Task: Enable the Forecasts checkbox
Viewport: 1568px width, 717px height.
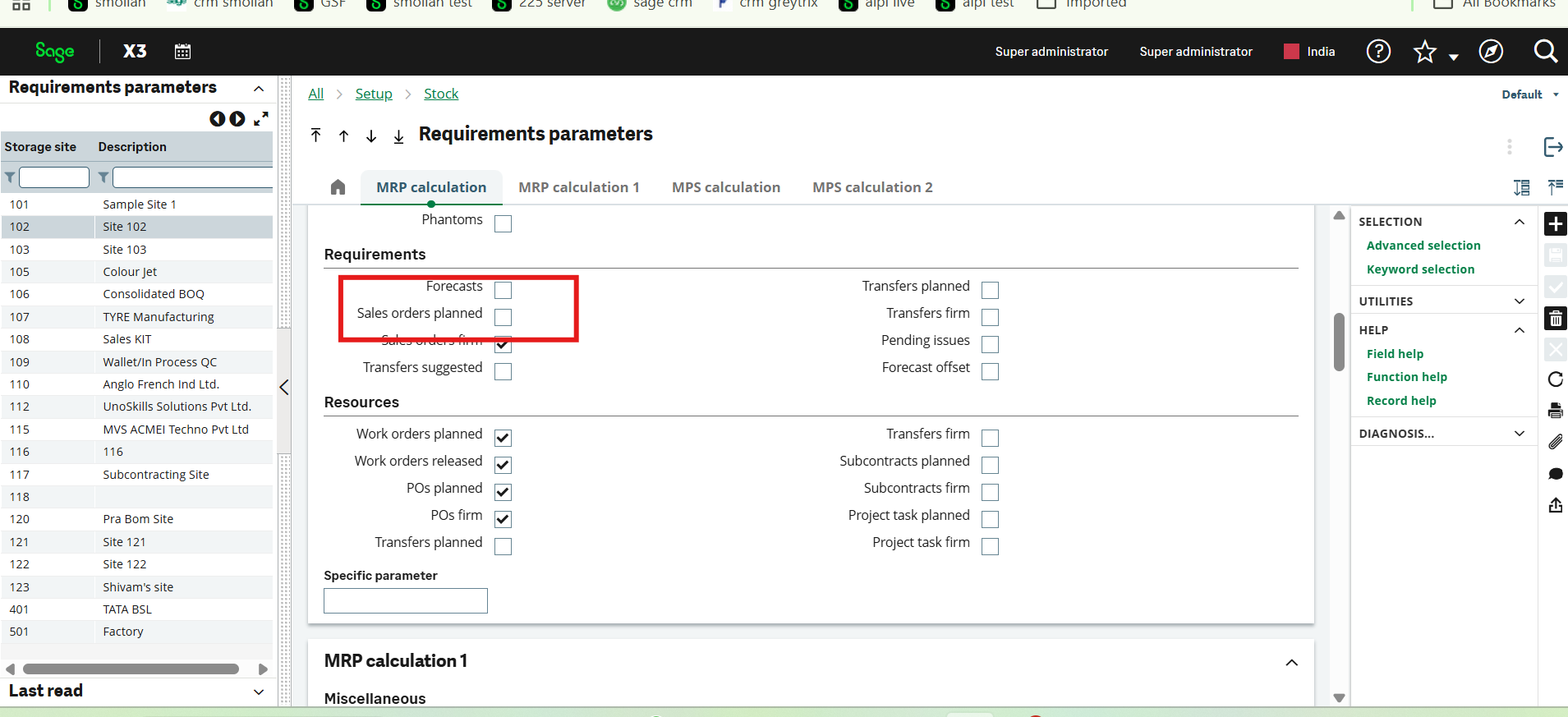Action: tap(504, 290)
